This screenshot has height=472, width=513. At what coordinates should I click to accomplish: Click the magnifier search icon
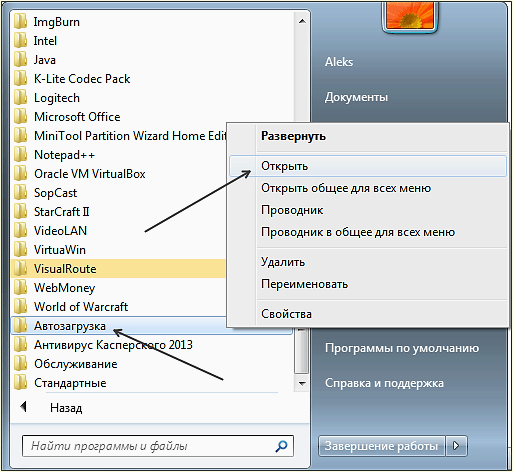click(x=281, y=446)
